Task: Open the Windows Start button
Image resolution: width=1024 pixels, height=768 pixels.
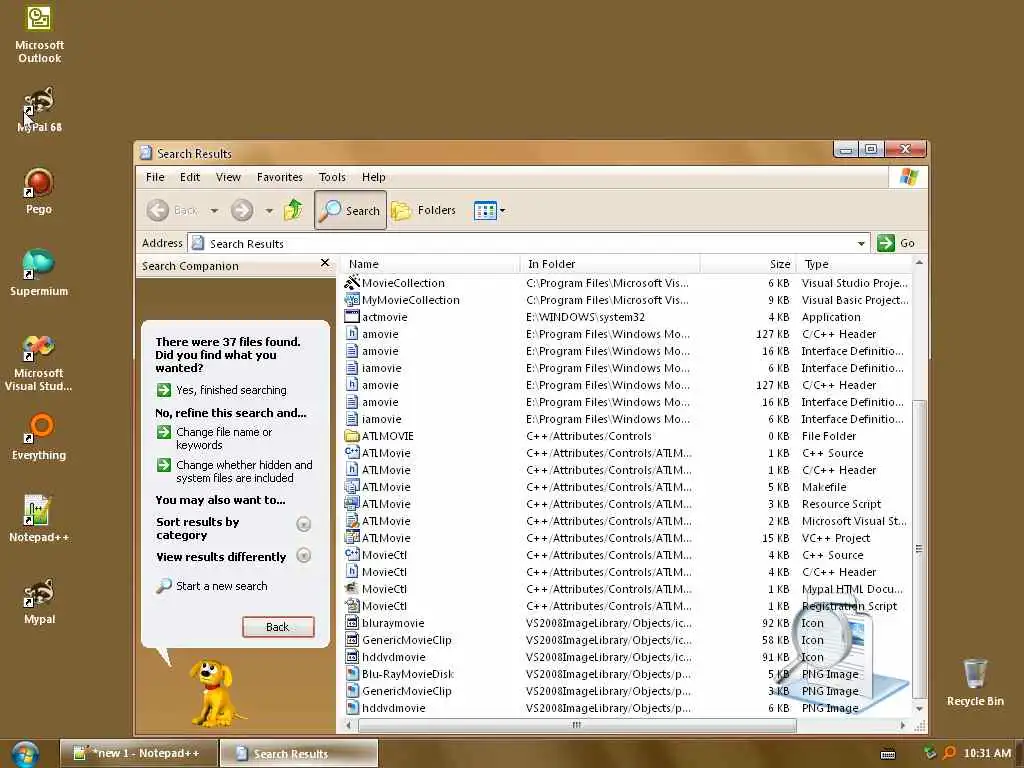Action: [x=25, y=754]
